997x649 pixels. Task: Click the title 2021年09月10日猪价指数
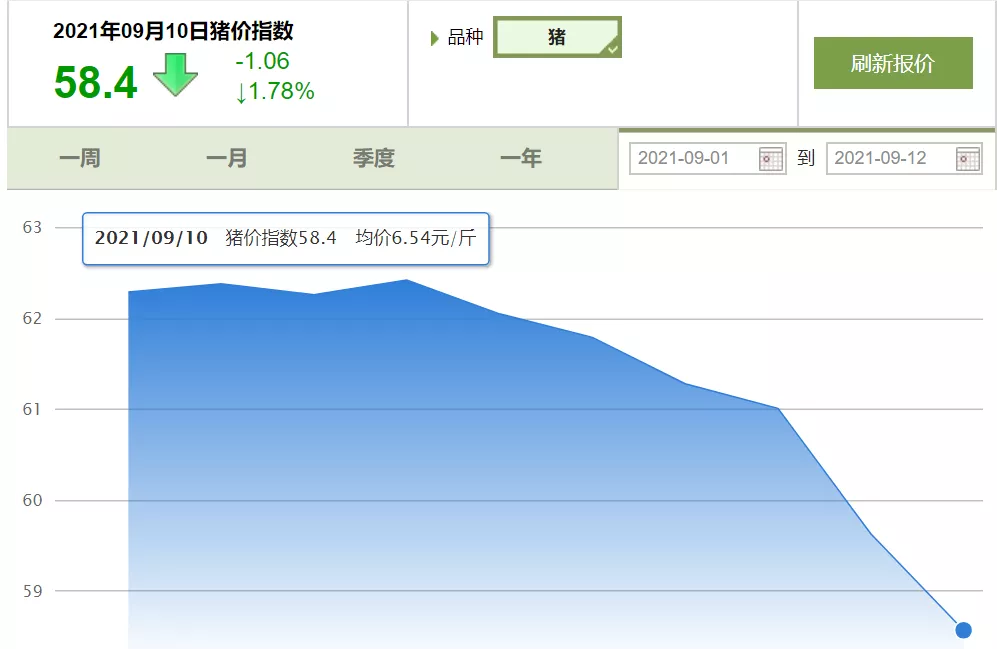pyautogui.click(x=173, y=31)
